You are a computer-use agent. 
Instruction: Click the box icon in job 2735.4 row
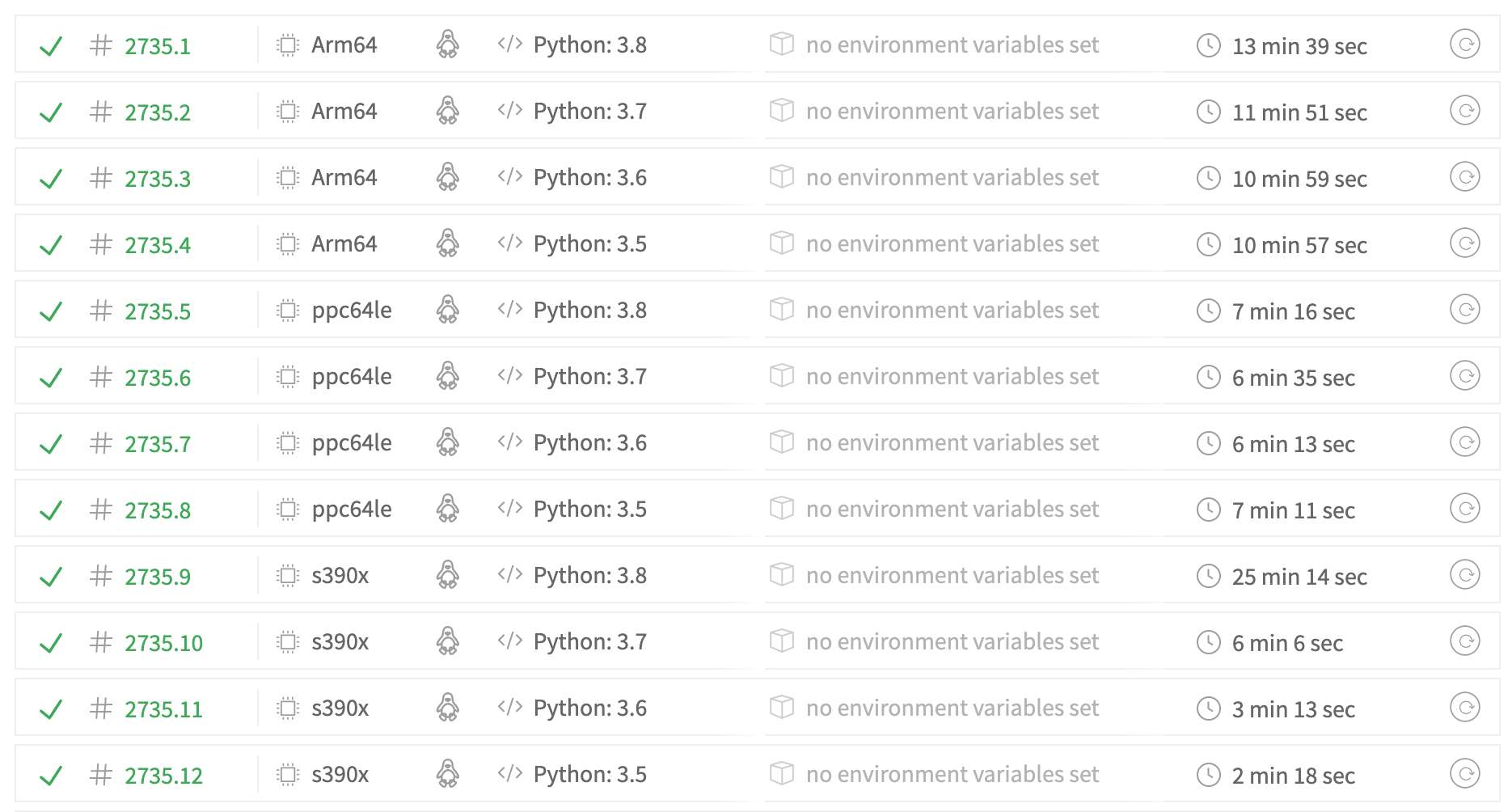tap(782, 243)
